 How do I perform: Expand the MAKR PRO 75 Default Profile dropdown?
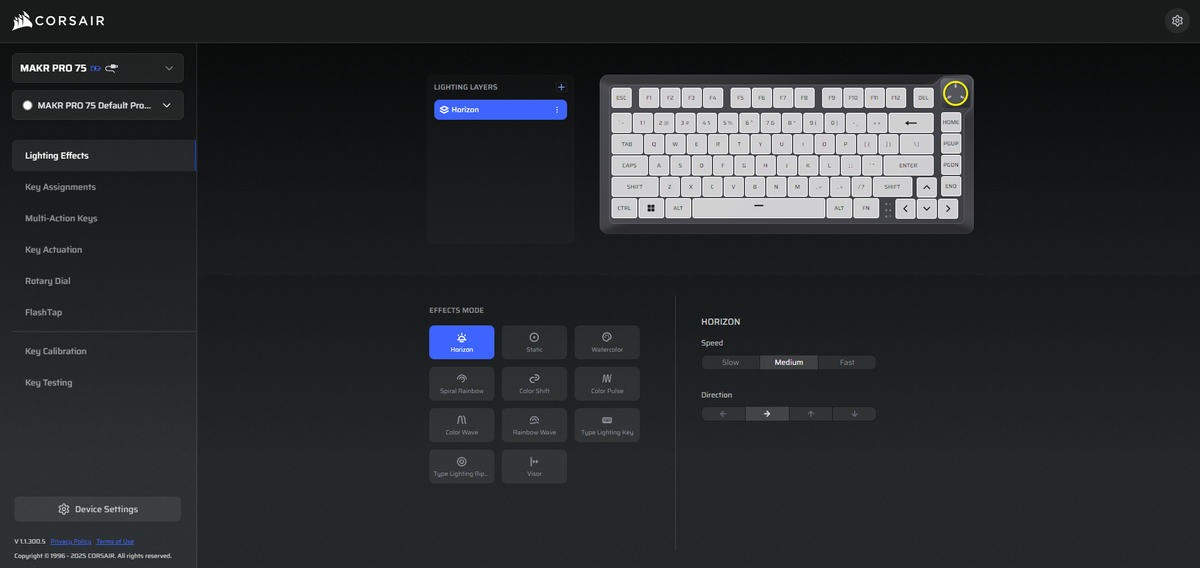click(98, 105)
